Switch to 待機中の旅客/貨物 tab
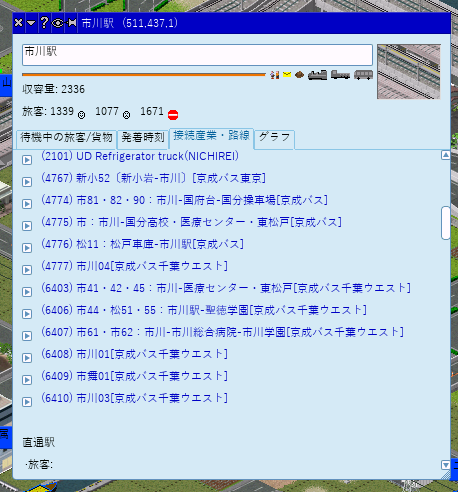Screen dimensions: 458x492 tap(66, 139)
